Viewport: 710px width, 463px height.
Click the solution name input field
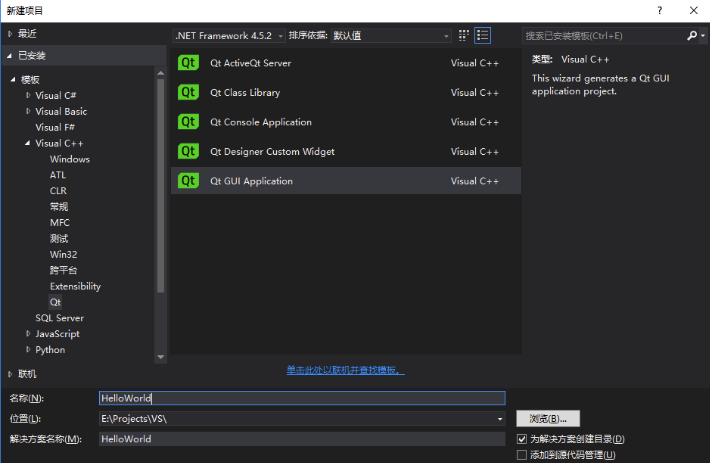(302, 439)
